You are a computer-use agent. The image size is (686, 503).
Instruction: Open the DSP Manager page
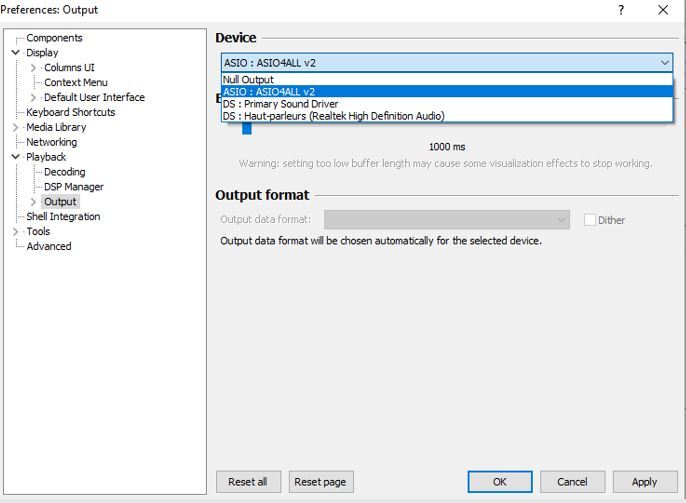pos(73,187)
